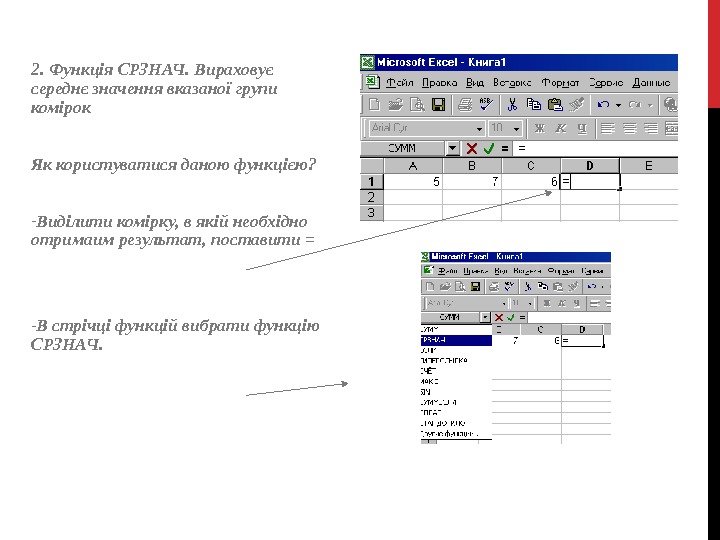Click formula bar input in larger Excel window
Image resolution: width=720 pixels, height=540 pixels.
coord(597,148)
